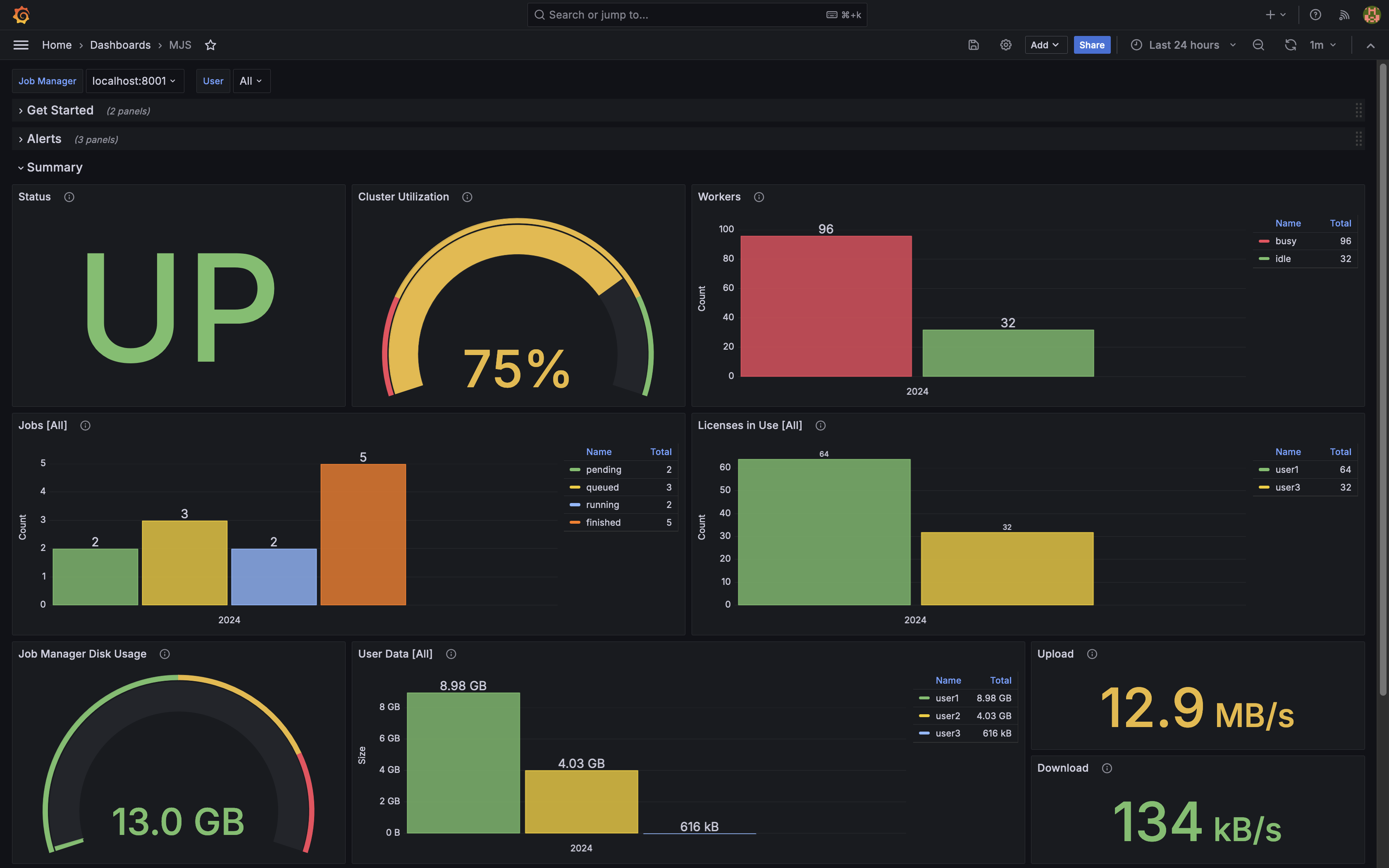Expand the Alerts row
This screenshot has height=868, width=1389.
(44, 139)
